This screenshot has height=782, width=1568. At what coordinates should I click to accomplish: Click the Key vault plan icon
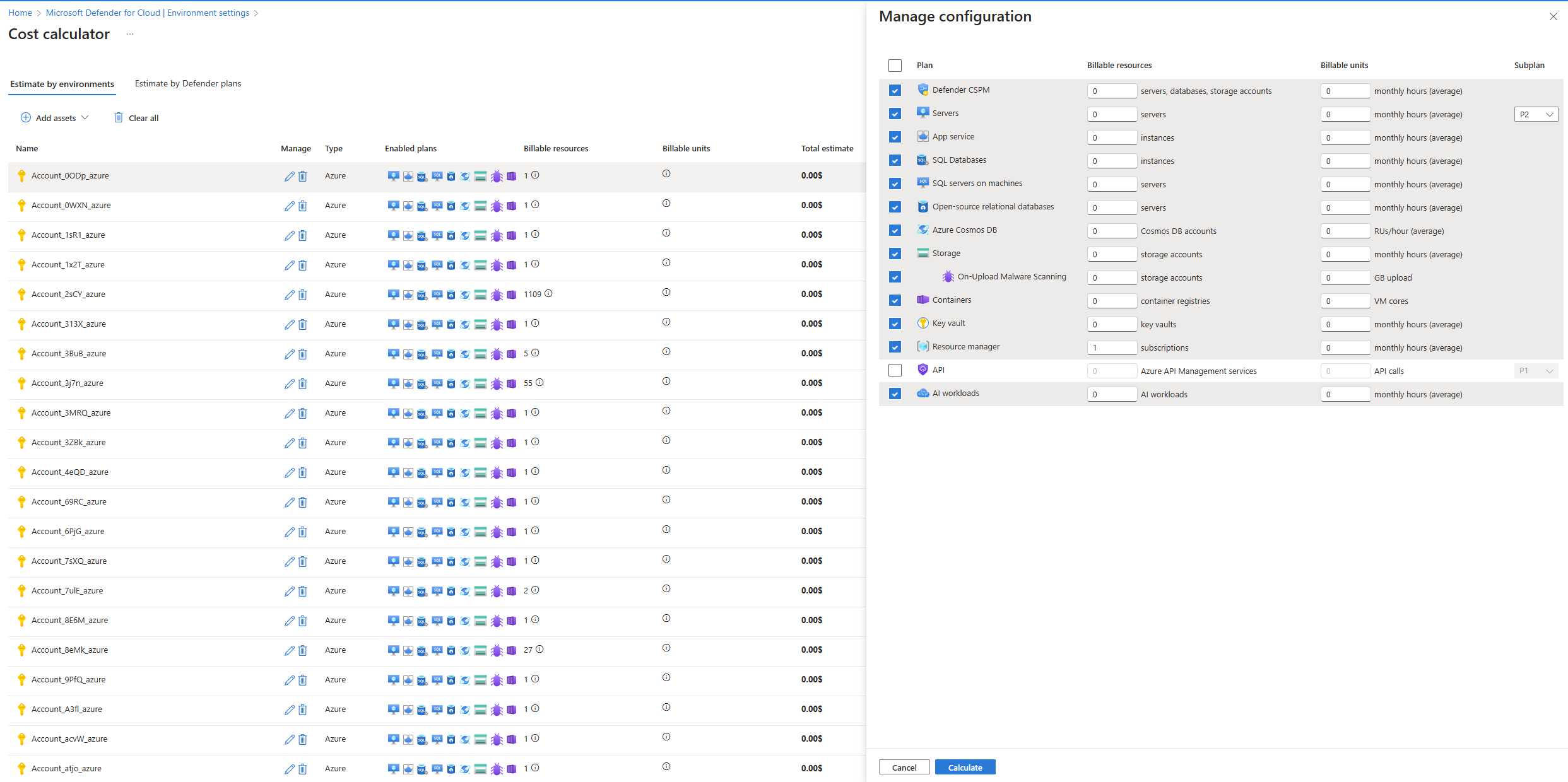(923, 324)
